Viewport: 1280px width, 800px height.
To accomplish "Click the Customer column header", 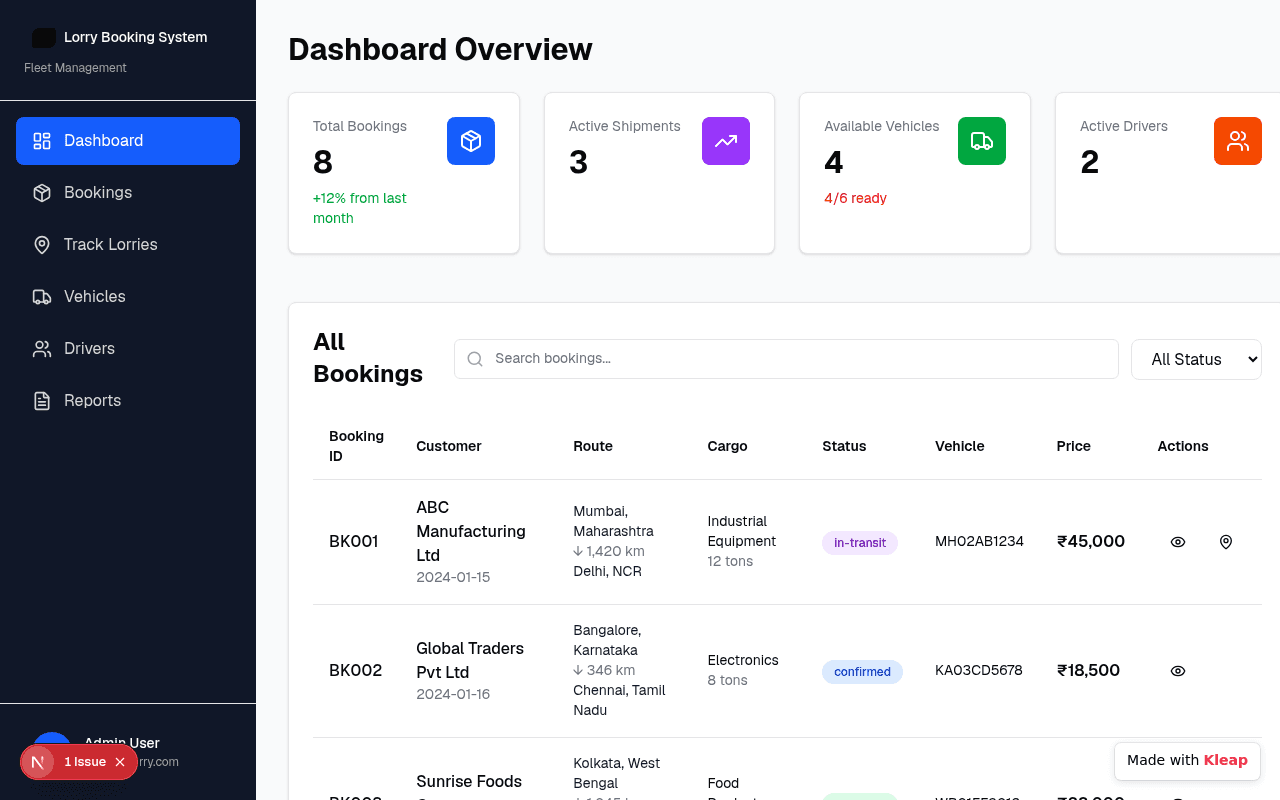I will pos(449,447).
